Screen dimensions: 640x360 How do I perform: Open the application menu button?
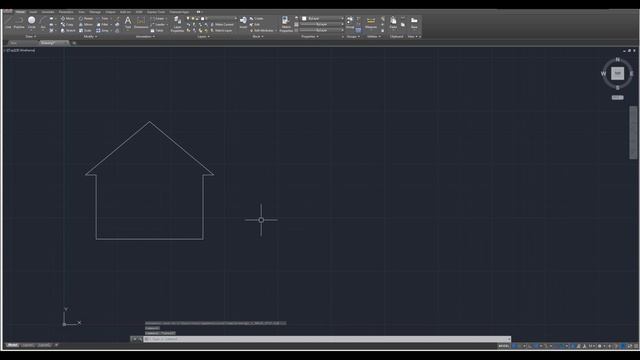tap(7, 12)
